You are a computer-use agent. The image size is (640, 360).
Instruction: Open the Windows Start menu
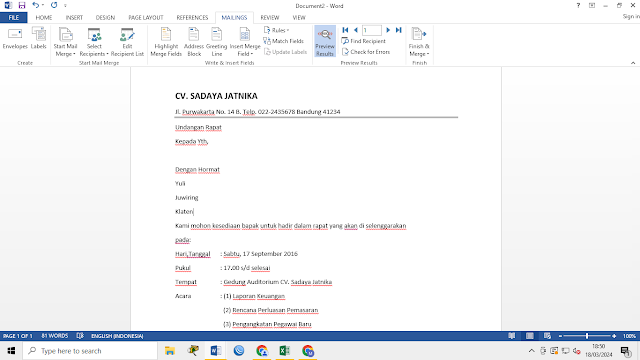pos(11,351)
